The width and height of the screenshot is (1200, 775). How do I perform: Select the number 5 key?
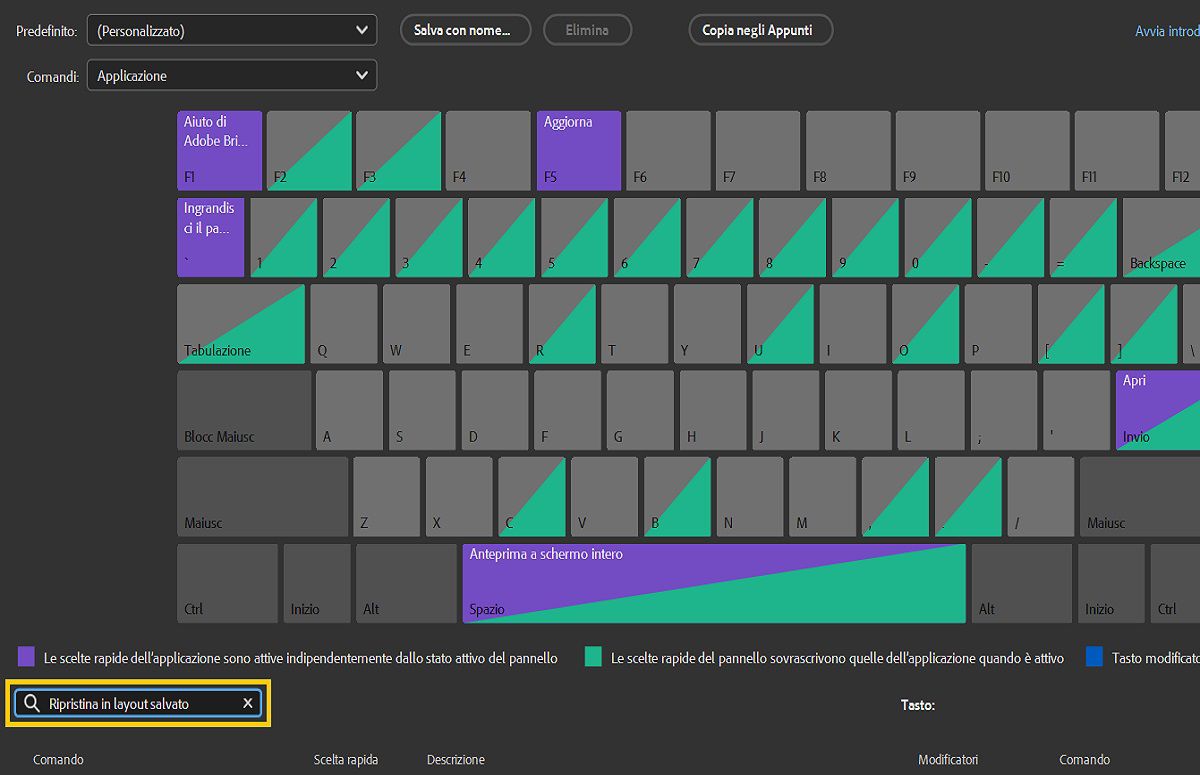coord(575,237)
